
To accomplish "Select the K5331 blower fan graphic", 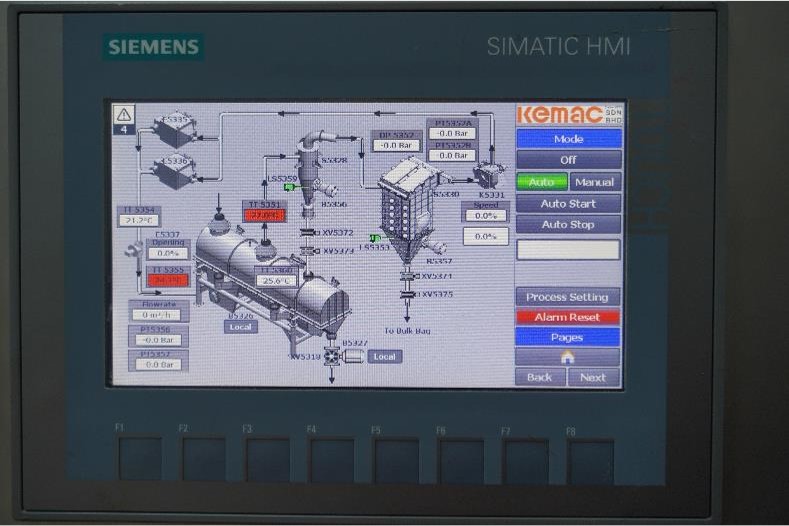I will click(x=489, y=174).
